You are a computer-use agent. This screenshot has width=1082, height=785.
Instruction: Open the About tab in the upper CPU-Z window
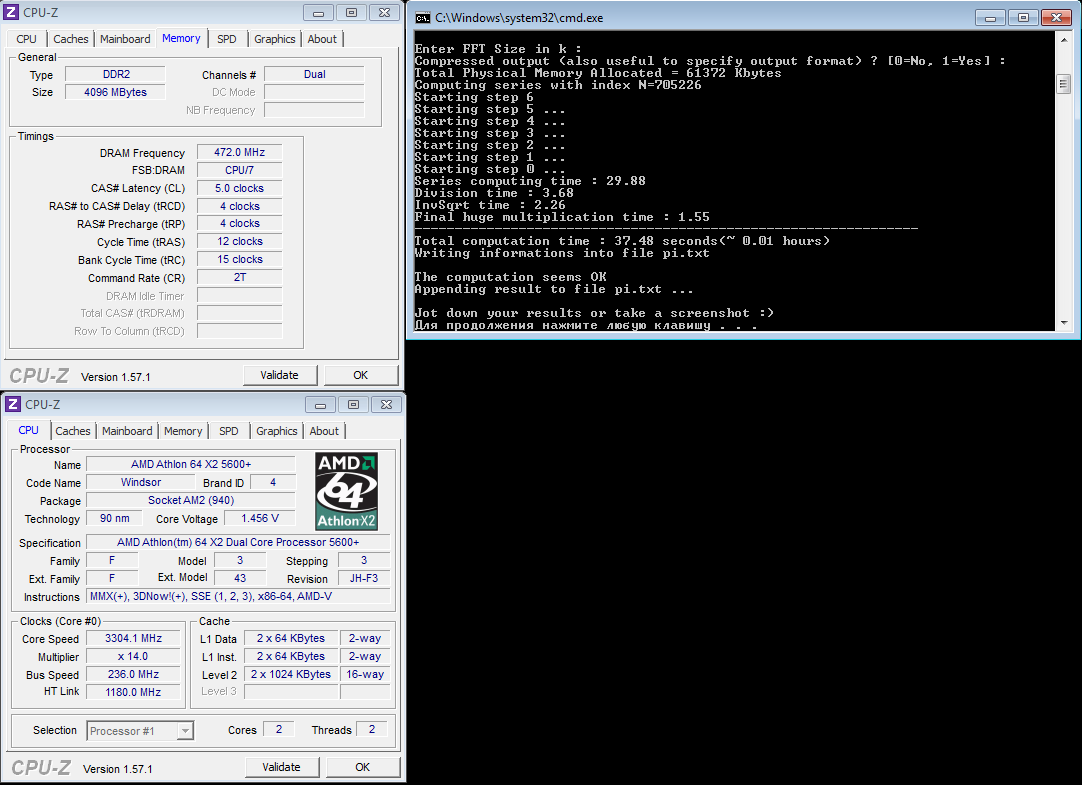[322, 39]
